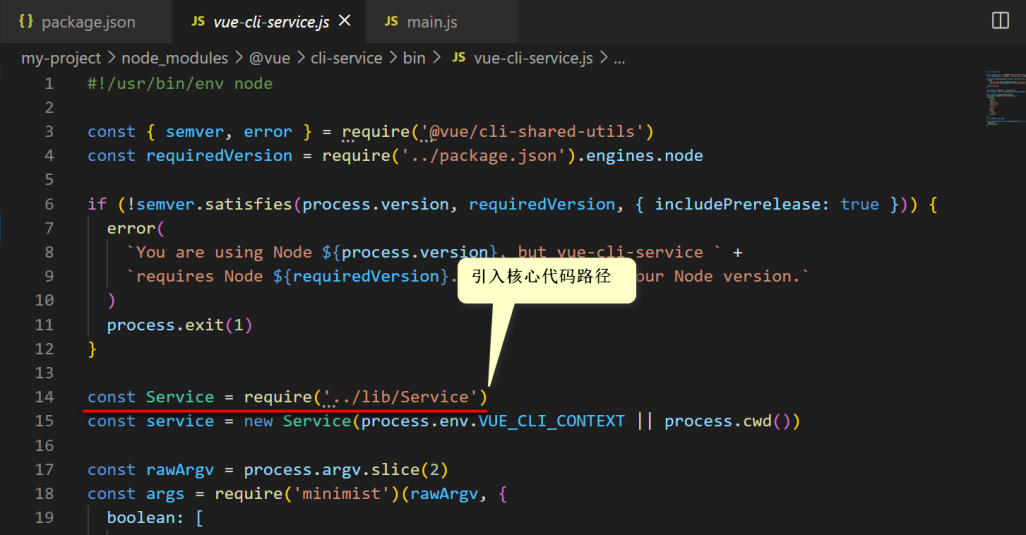Switch to the package.json tab
This screenshot has width=1026, height=535.
pos(77,22)
